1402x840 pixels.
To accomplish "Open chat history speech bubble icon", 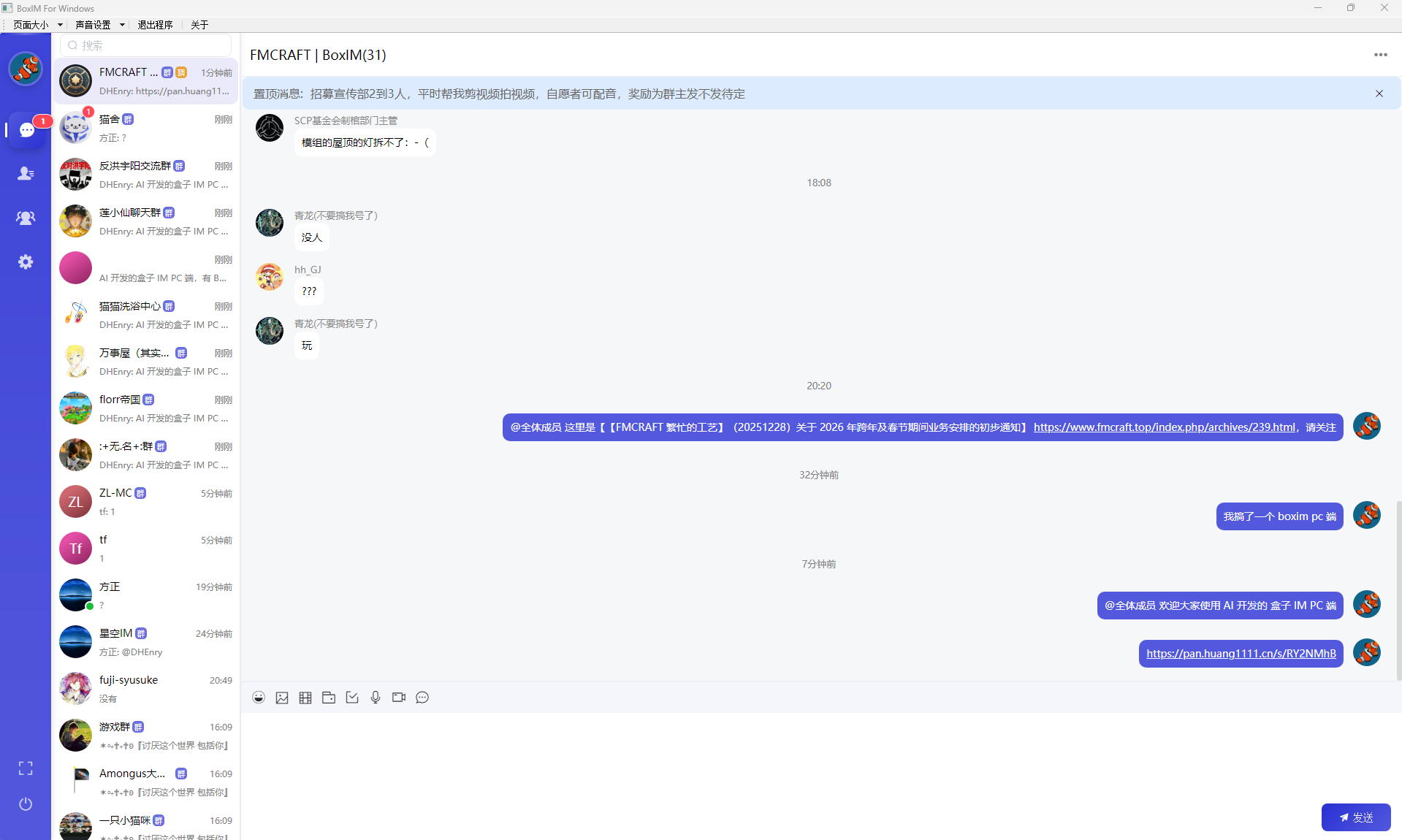I will tap(422, 698).
